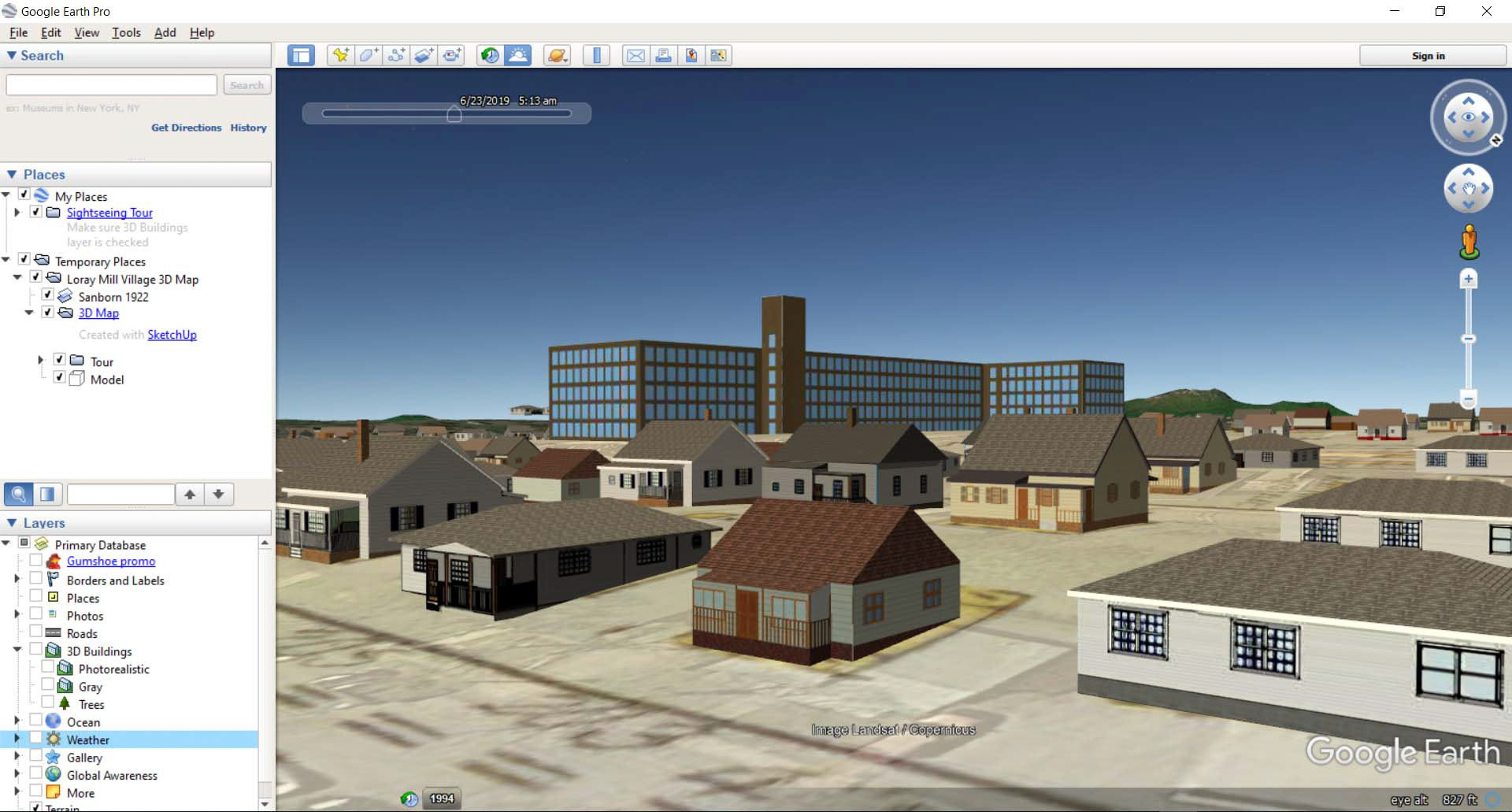Open the Edit menu

pyautogui.click(x=51, y=32)
